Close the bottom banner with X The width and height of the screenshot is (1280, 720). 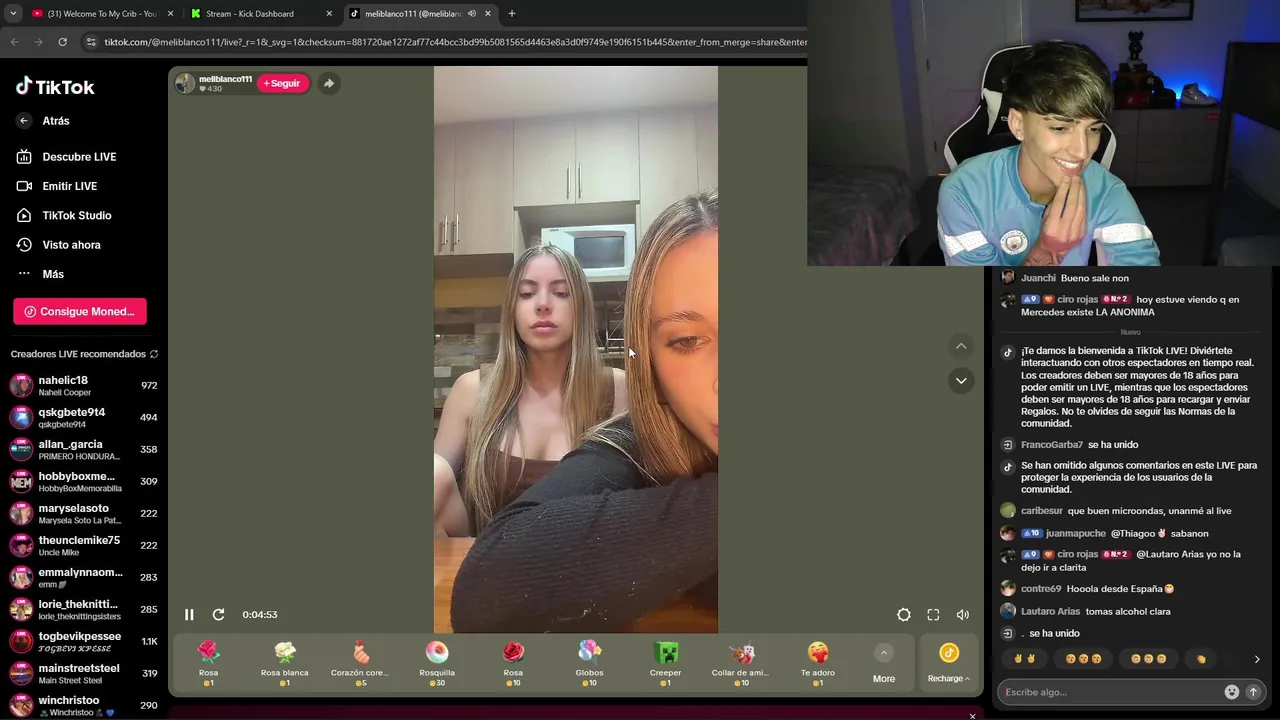pos(972,715)
